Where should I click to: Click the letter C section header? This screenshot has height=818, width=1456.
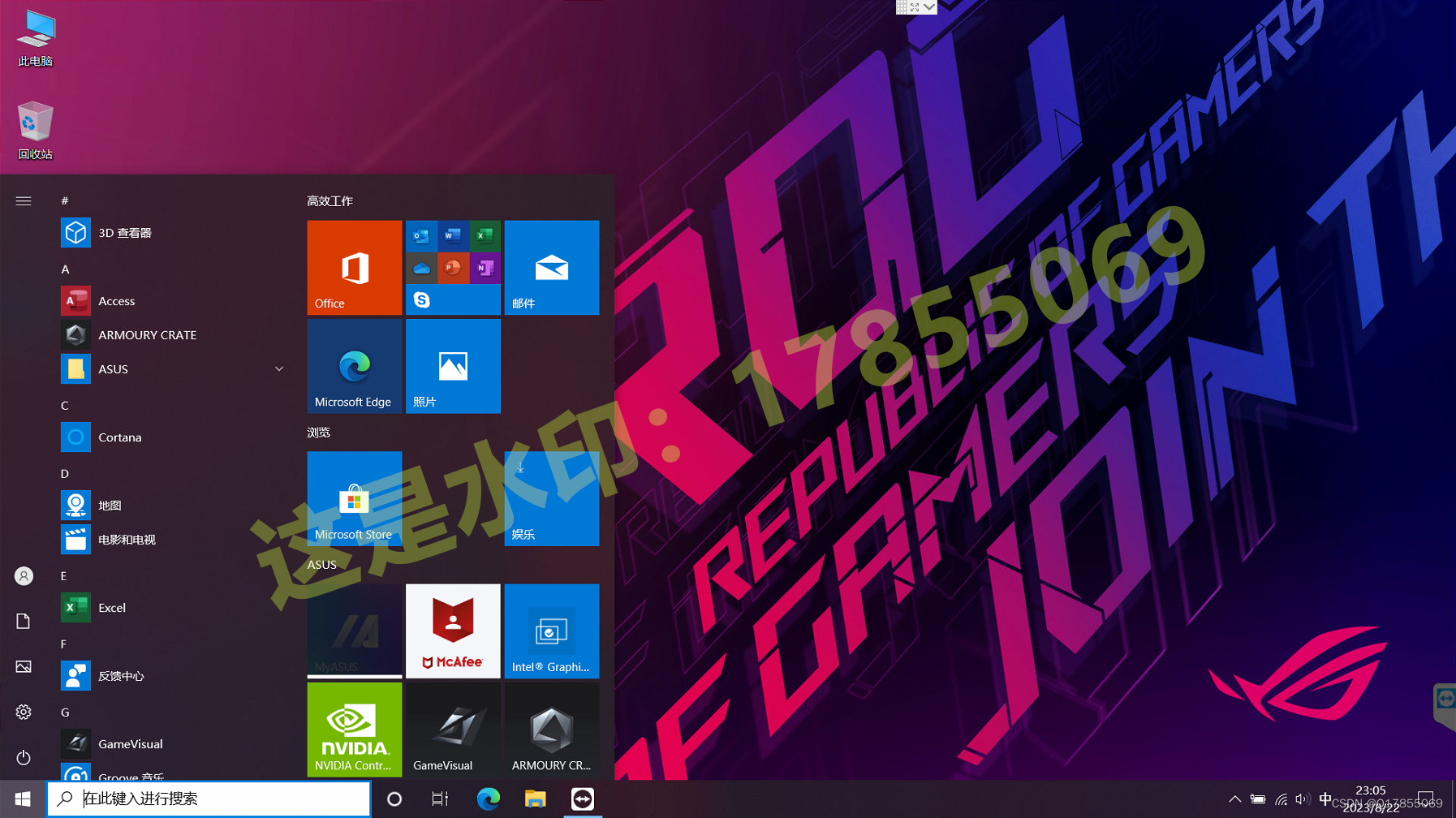65,406
